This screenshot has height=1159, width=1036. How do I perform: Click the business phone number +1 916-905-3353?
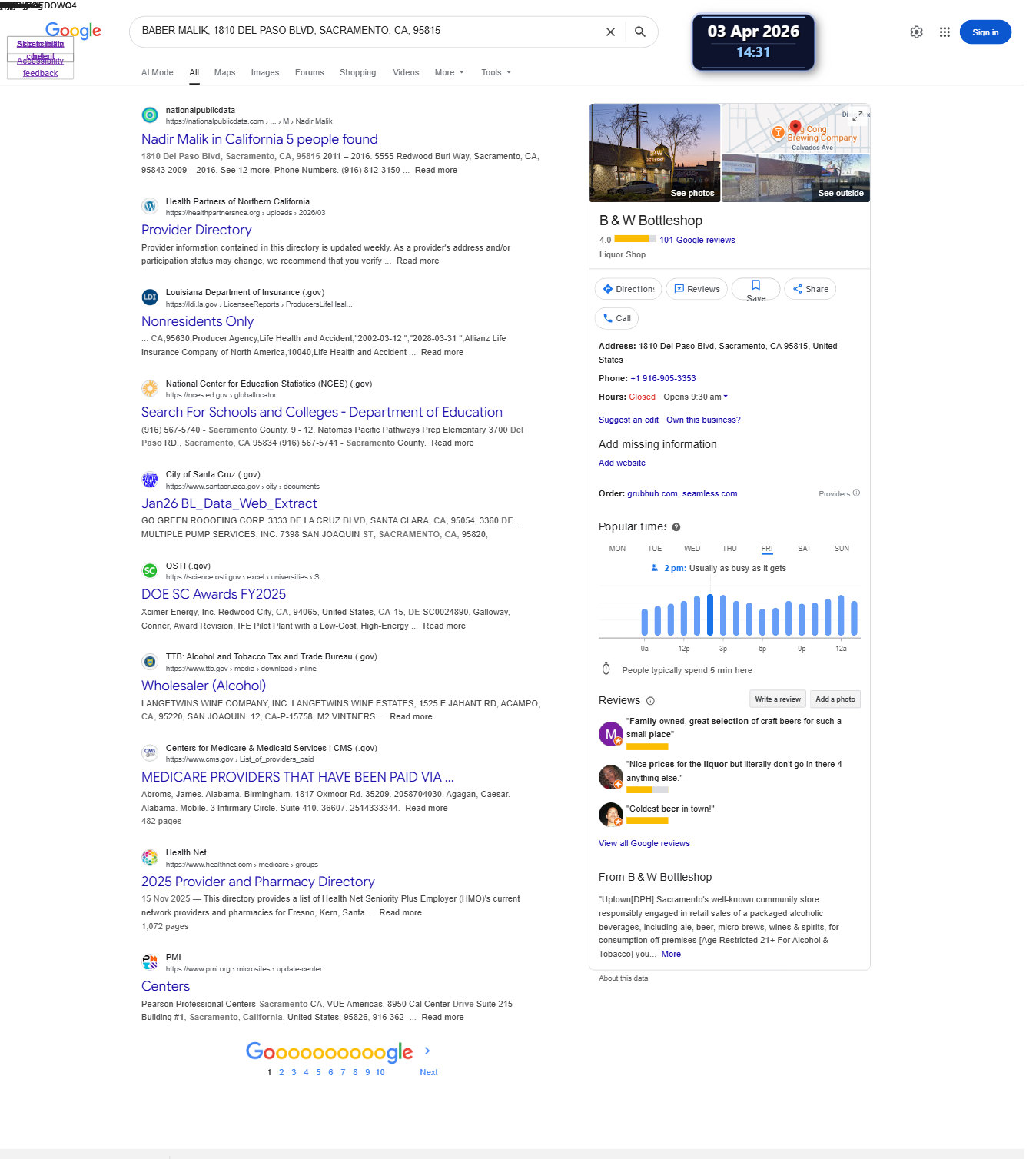coord(663,378)
